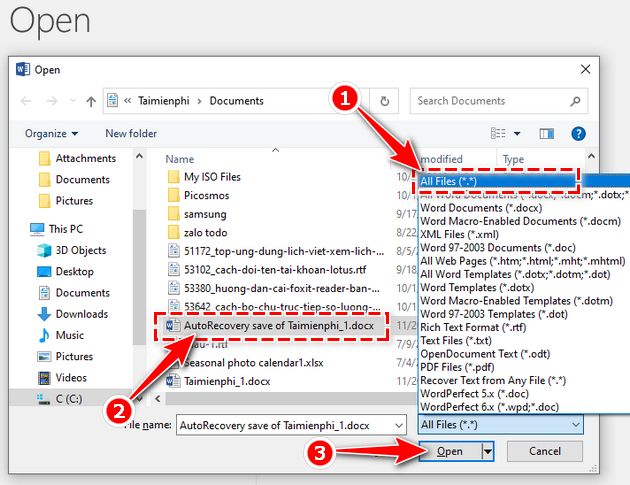630x485 pixels.
Task: Click the Cancel button
Action: [x=544, y=451]
